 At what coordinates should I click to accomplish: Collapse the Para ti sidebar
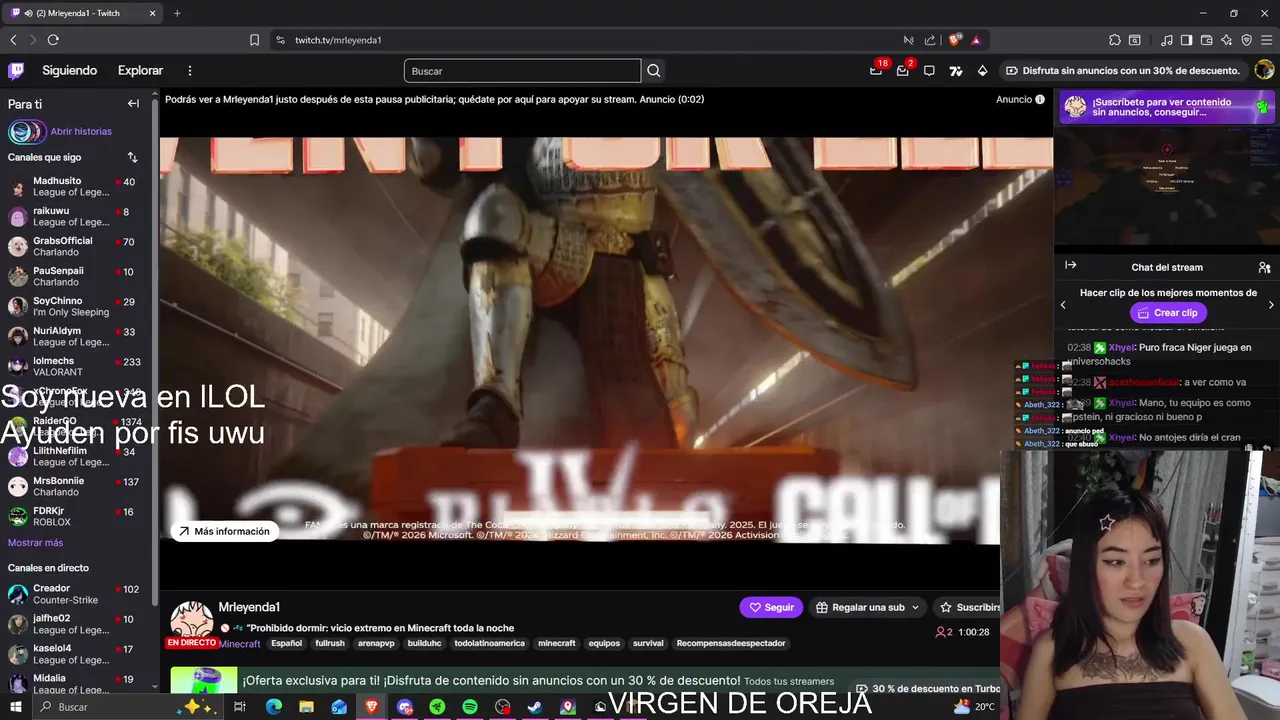point(133,103)
